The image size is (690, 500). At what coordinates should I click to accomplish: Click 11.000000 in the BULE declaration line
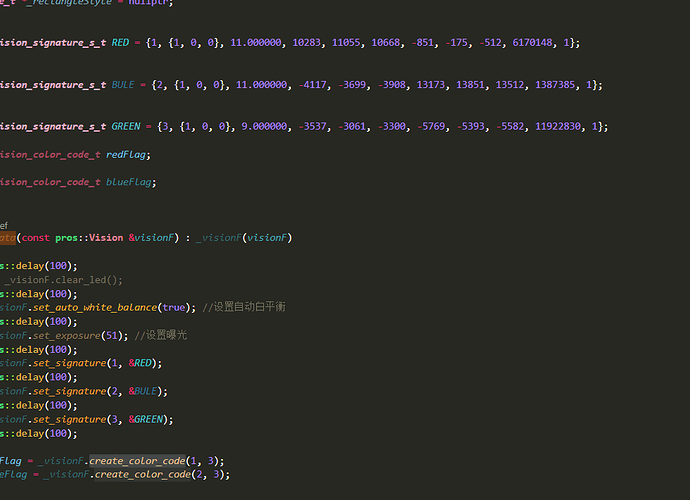tap(261, 85)
